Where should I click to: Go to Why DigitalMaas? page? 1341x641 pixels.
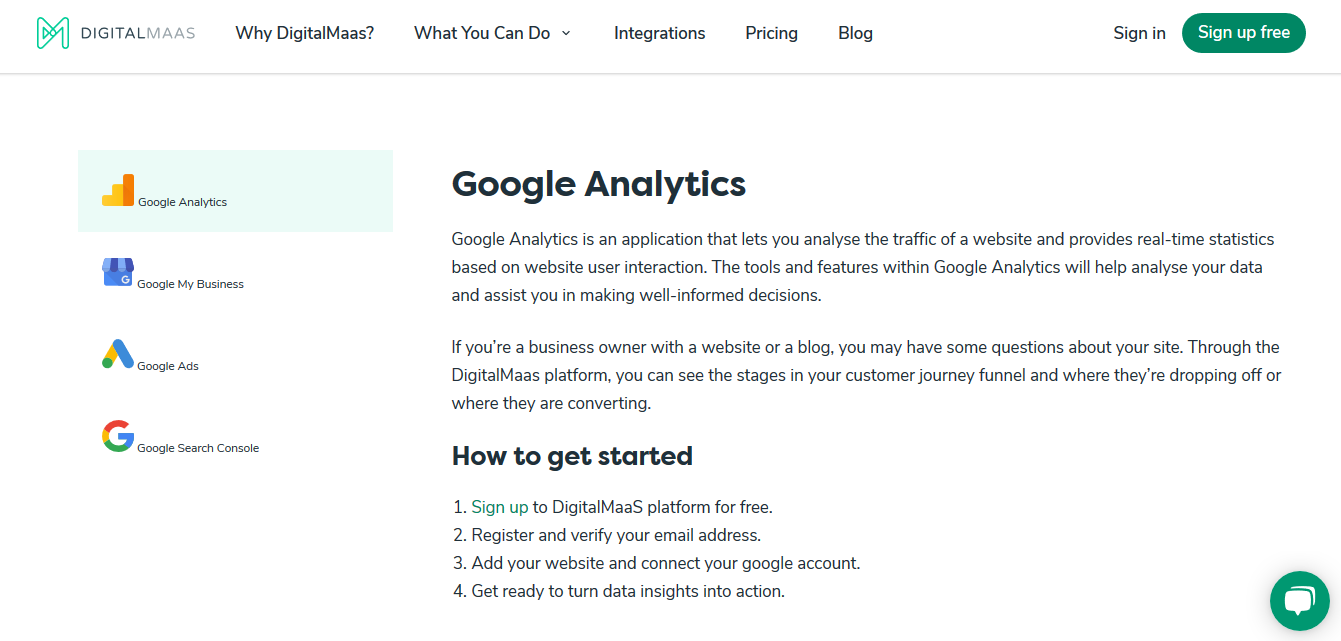305,33
